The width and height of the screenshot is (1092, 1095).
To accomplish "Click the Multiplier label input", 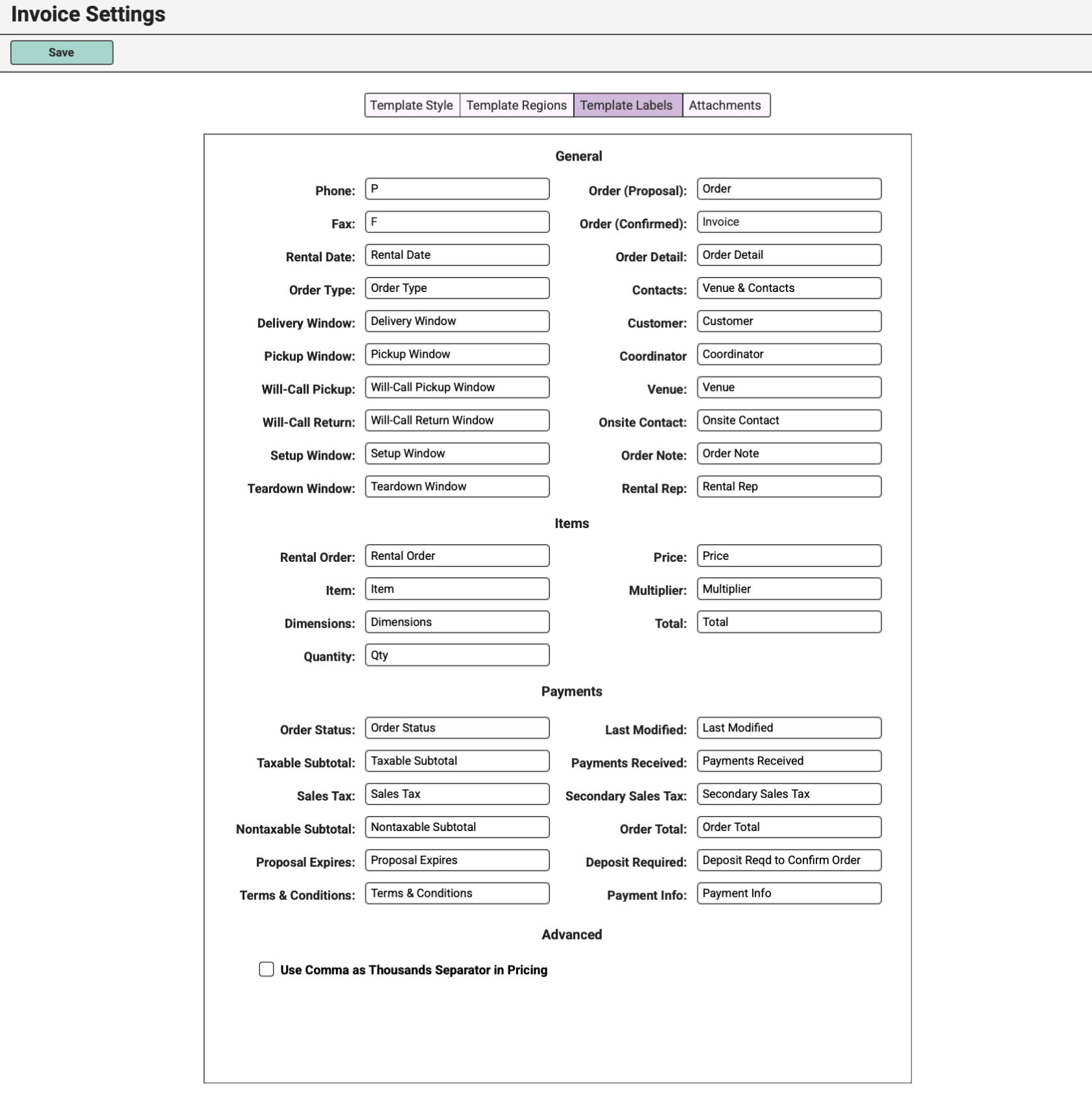I will [x=788, y=589].
